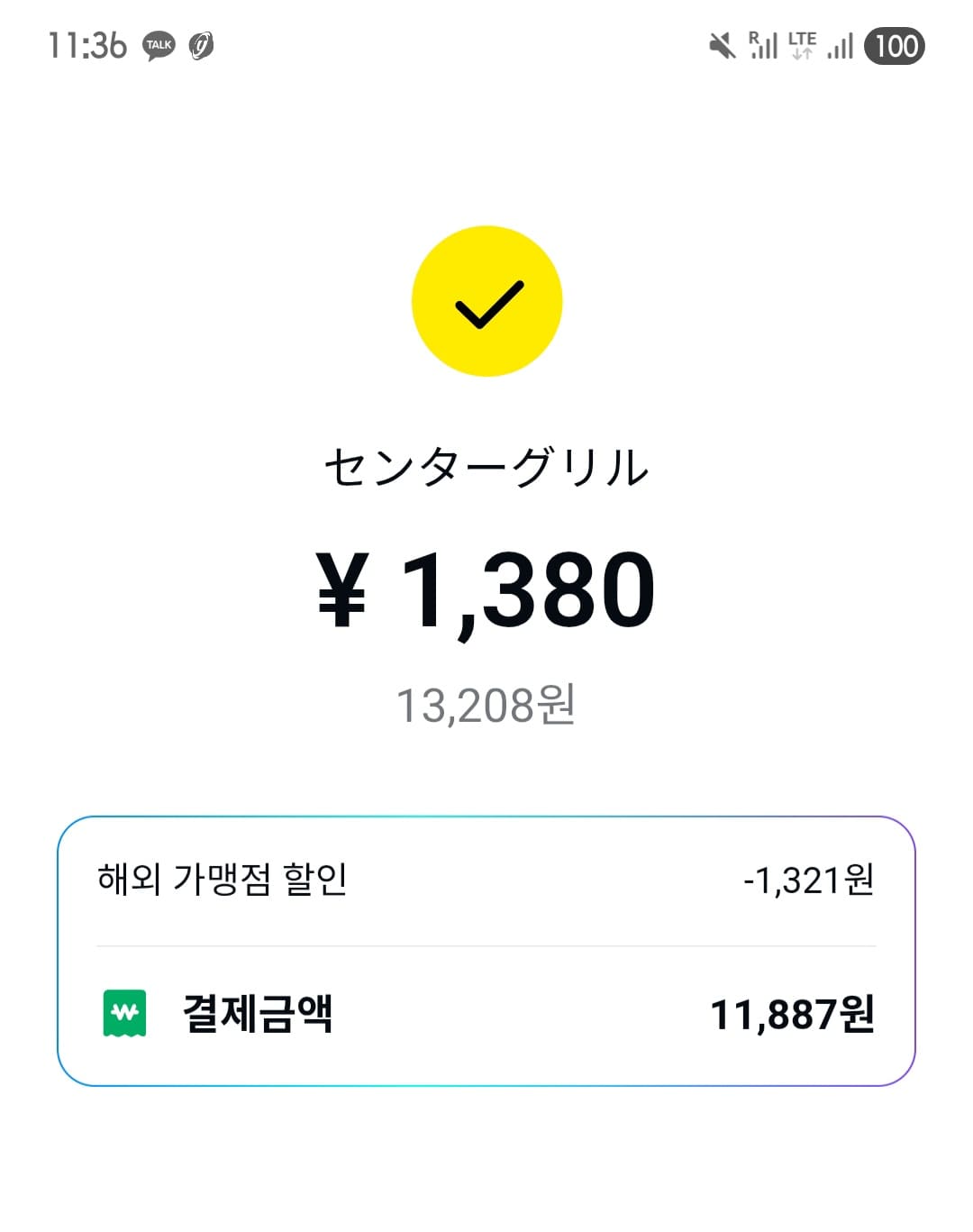Tap the green won payment icon

tap(124, 1013)
